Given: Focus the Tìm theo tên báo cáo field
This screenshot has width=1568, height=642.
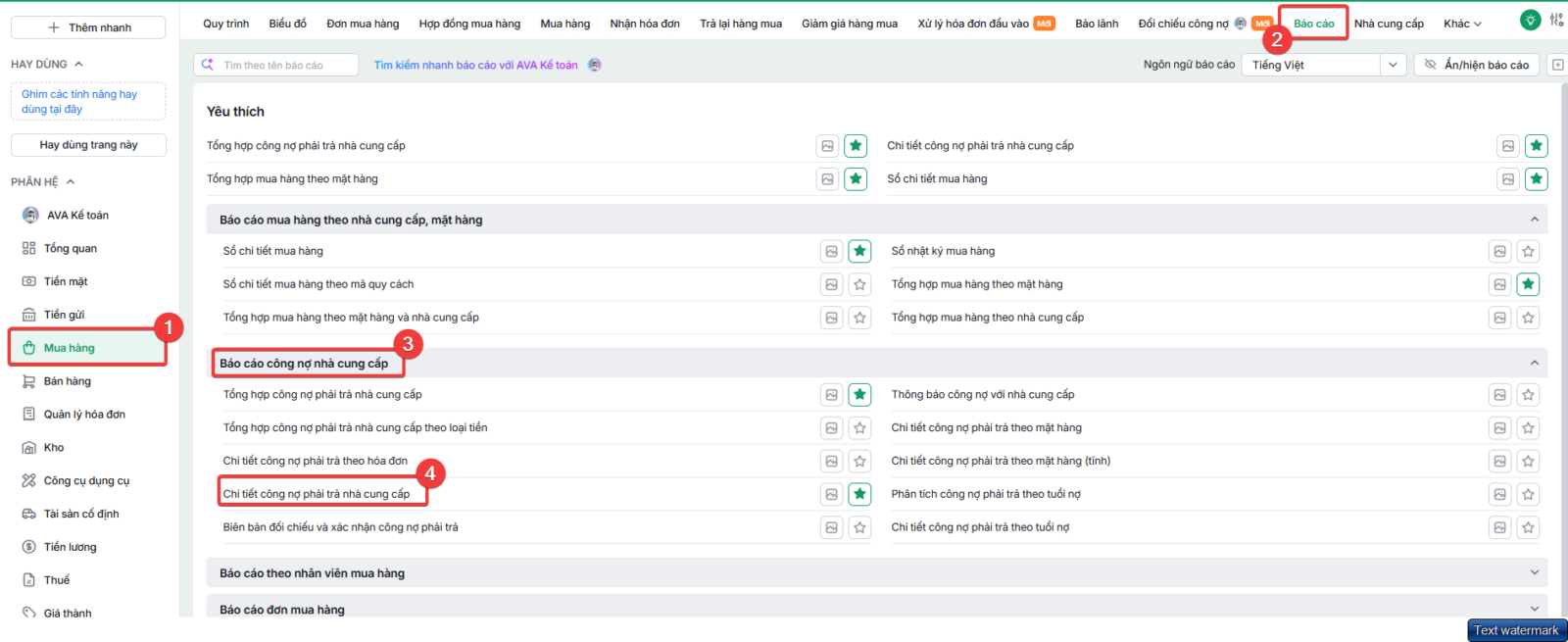Looking at the screenshot, I should pos(276,65).
